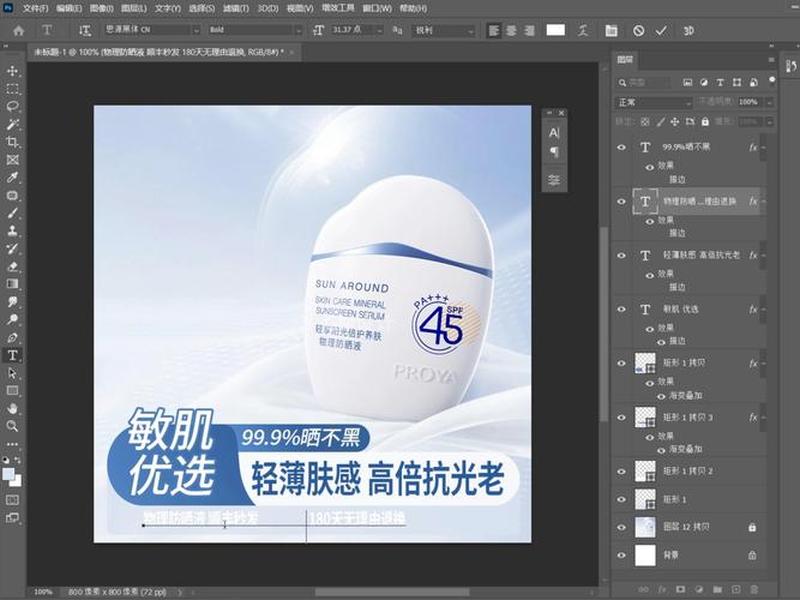Hide the 矩形 1 拷贝 3 layer
800x600 pixels.
621,417
